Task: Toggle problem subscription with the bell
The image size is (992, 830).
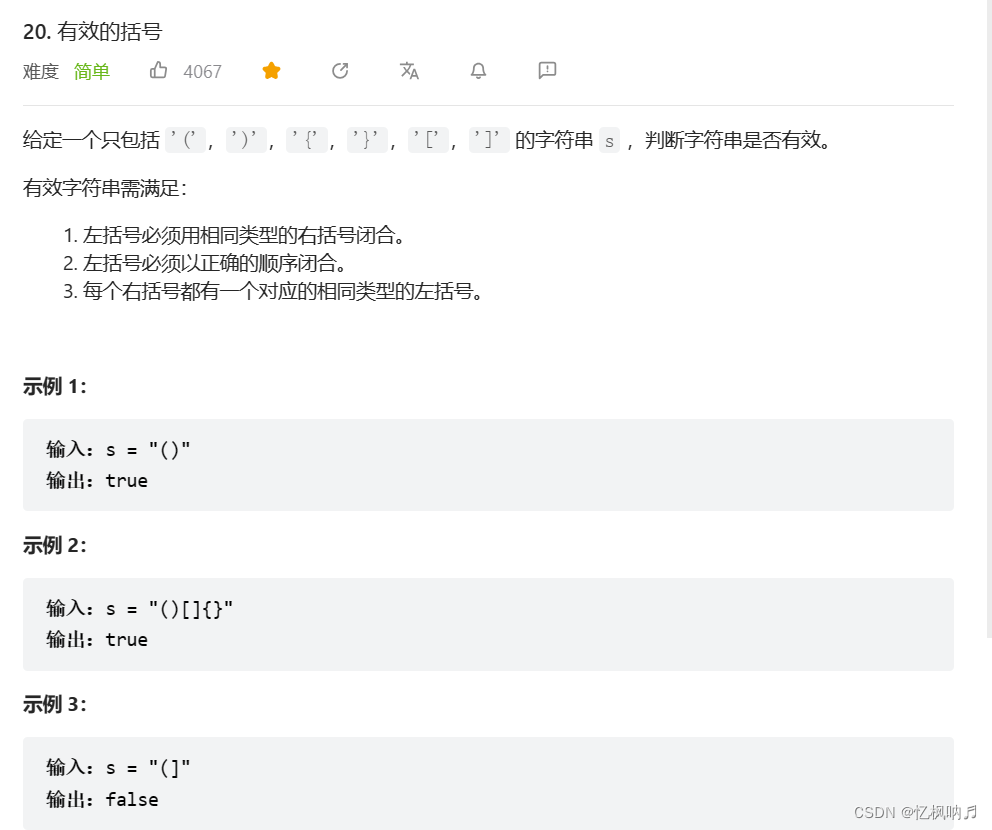Action: pos(478,70)
